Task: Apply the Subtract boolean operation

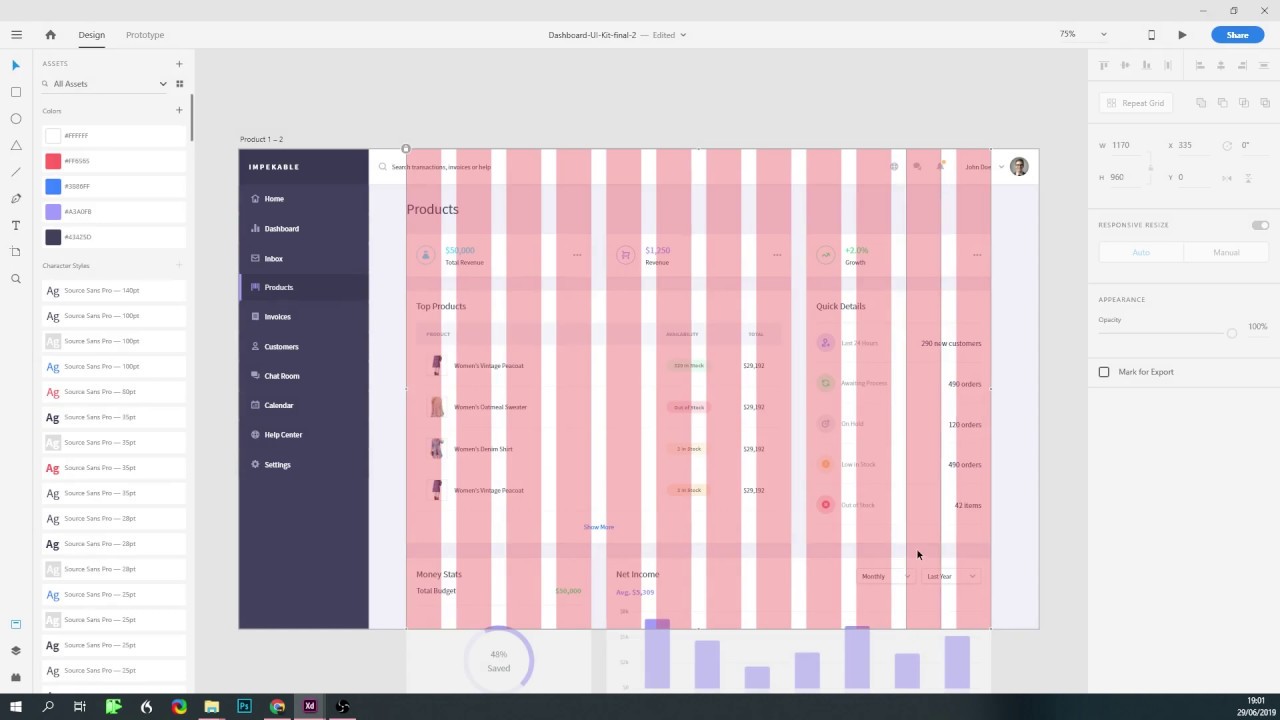Action: pyautogui.click(x=1222, y=103)
